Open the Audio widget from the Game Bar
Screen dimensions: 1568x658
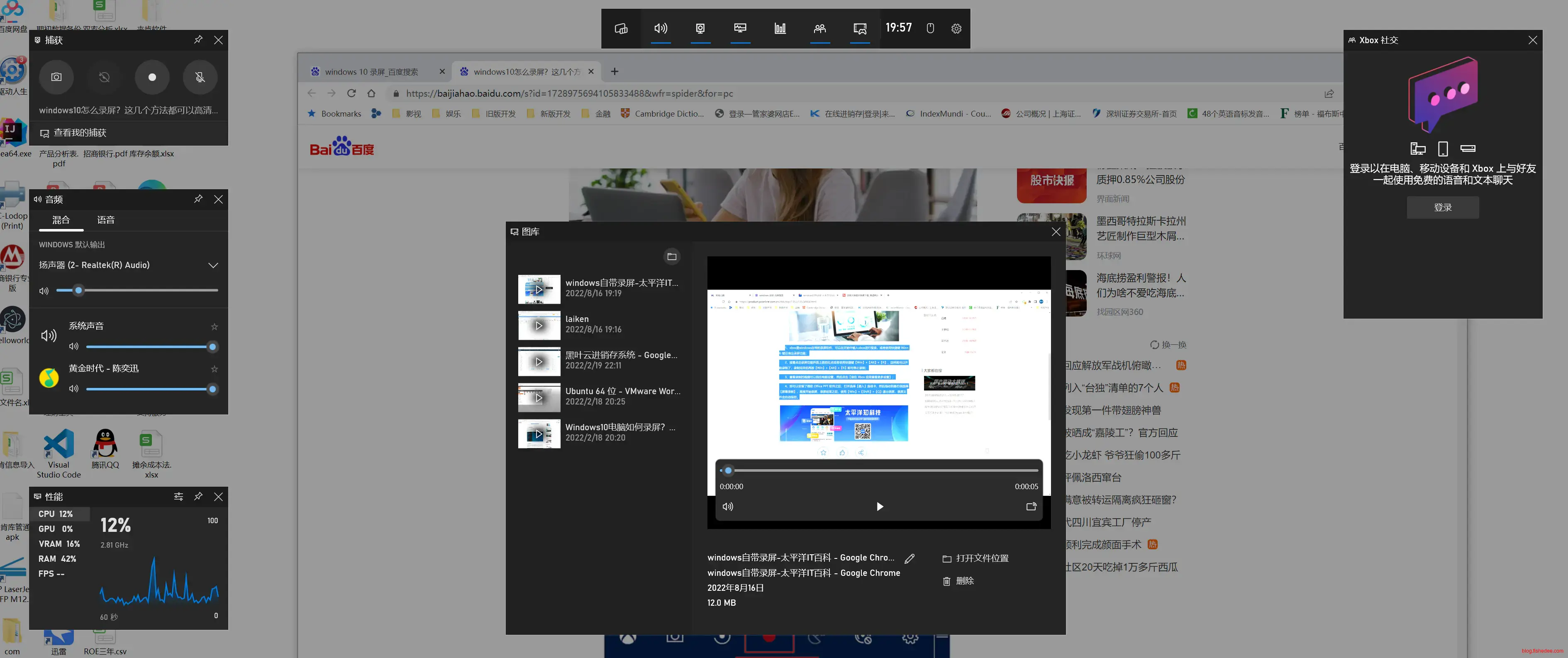click(661, 29)
